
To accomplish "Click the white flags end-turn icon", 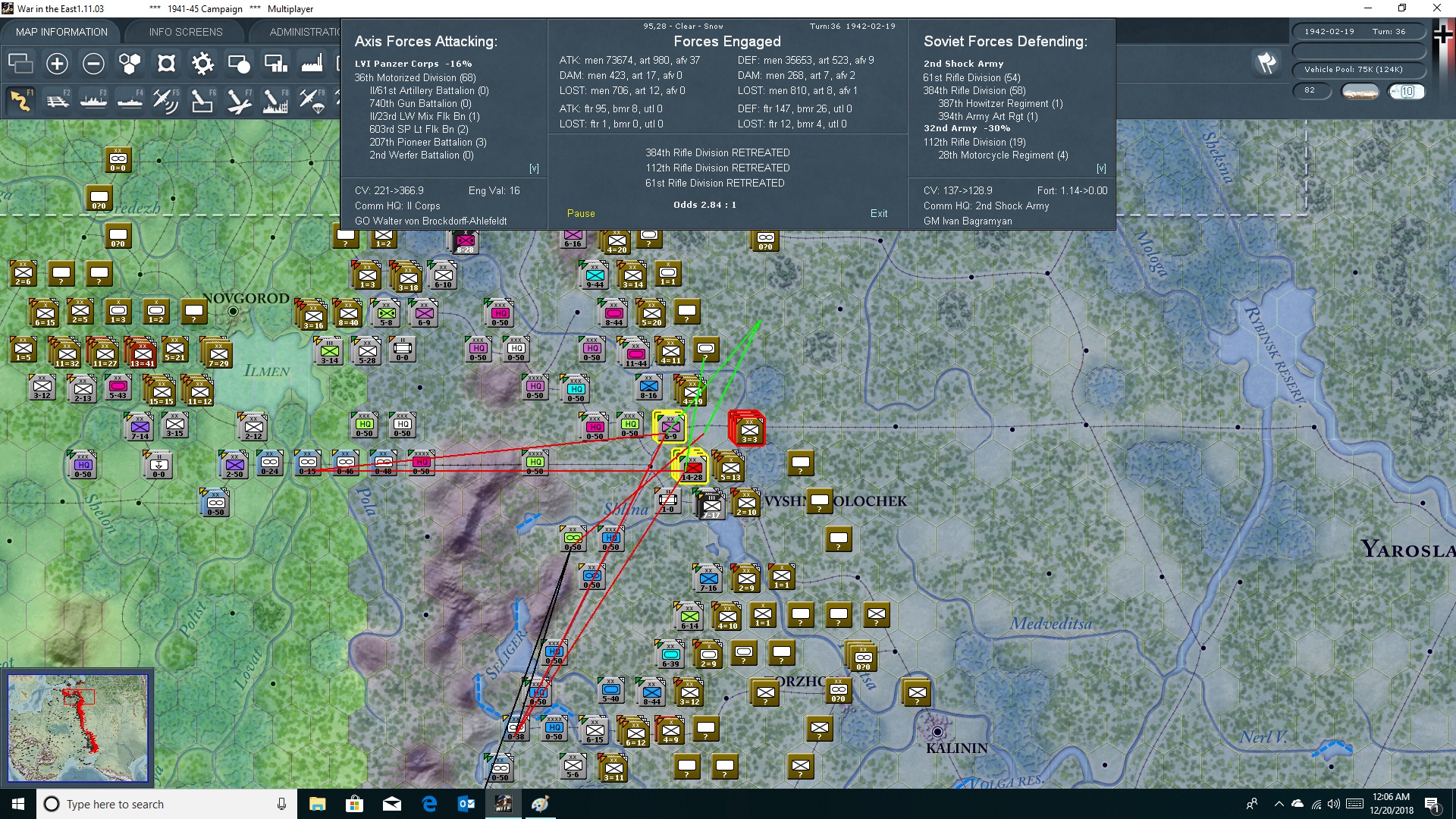I will pyautogui.click(x=1266, y=64).
